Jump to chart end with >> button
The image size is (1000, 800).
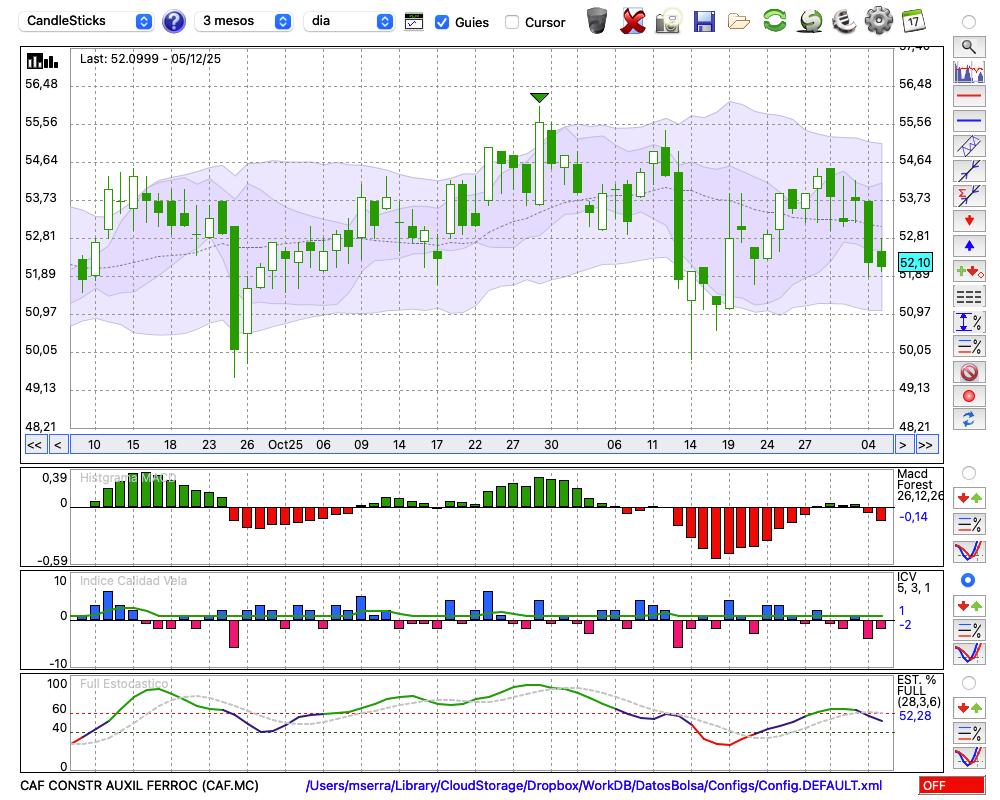[927, 445]
